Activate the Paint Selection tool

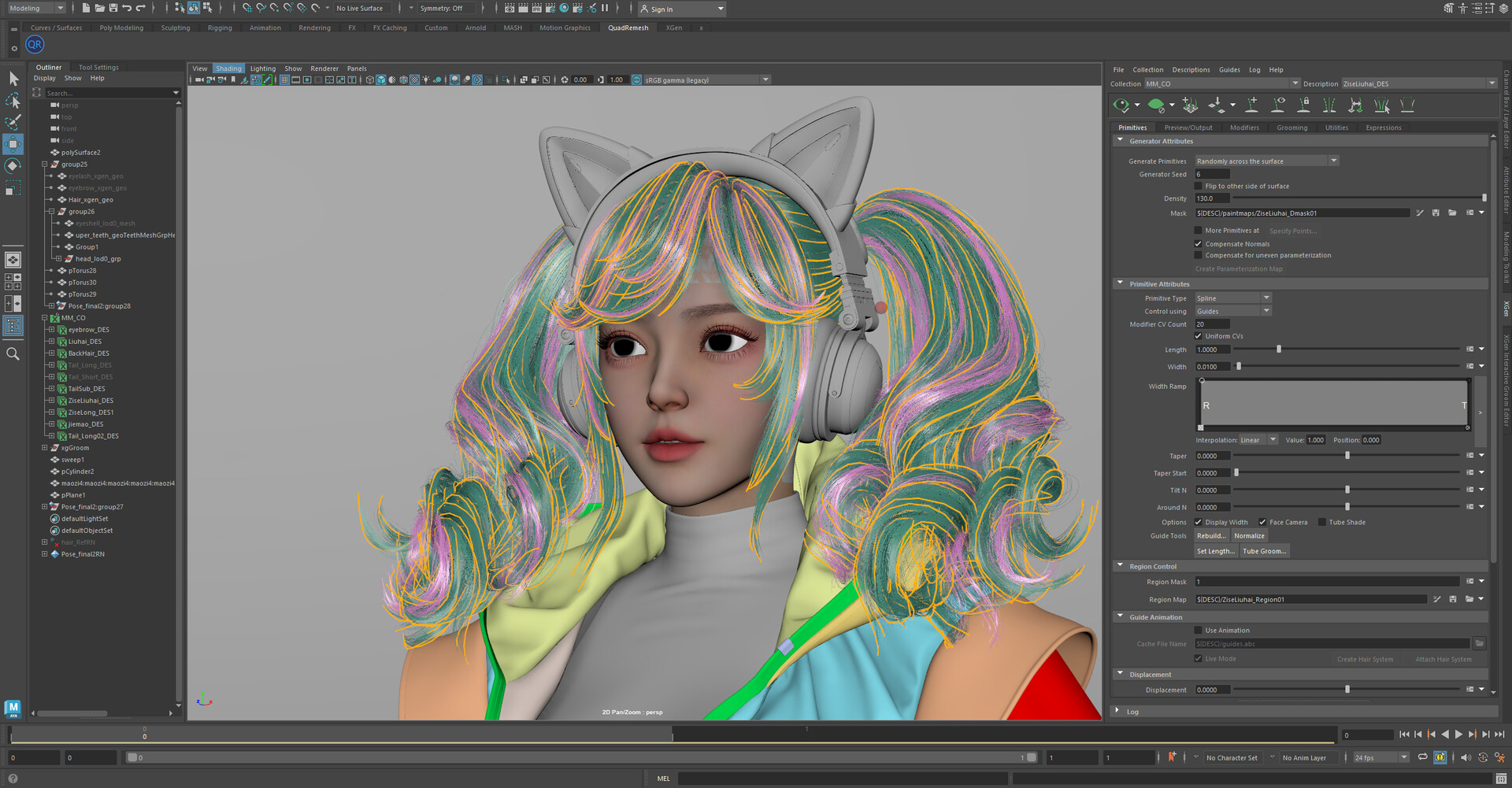(x=13, y=123)
